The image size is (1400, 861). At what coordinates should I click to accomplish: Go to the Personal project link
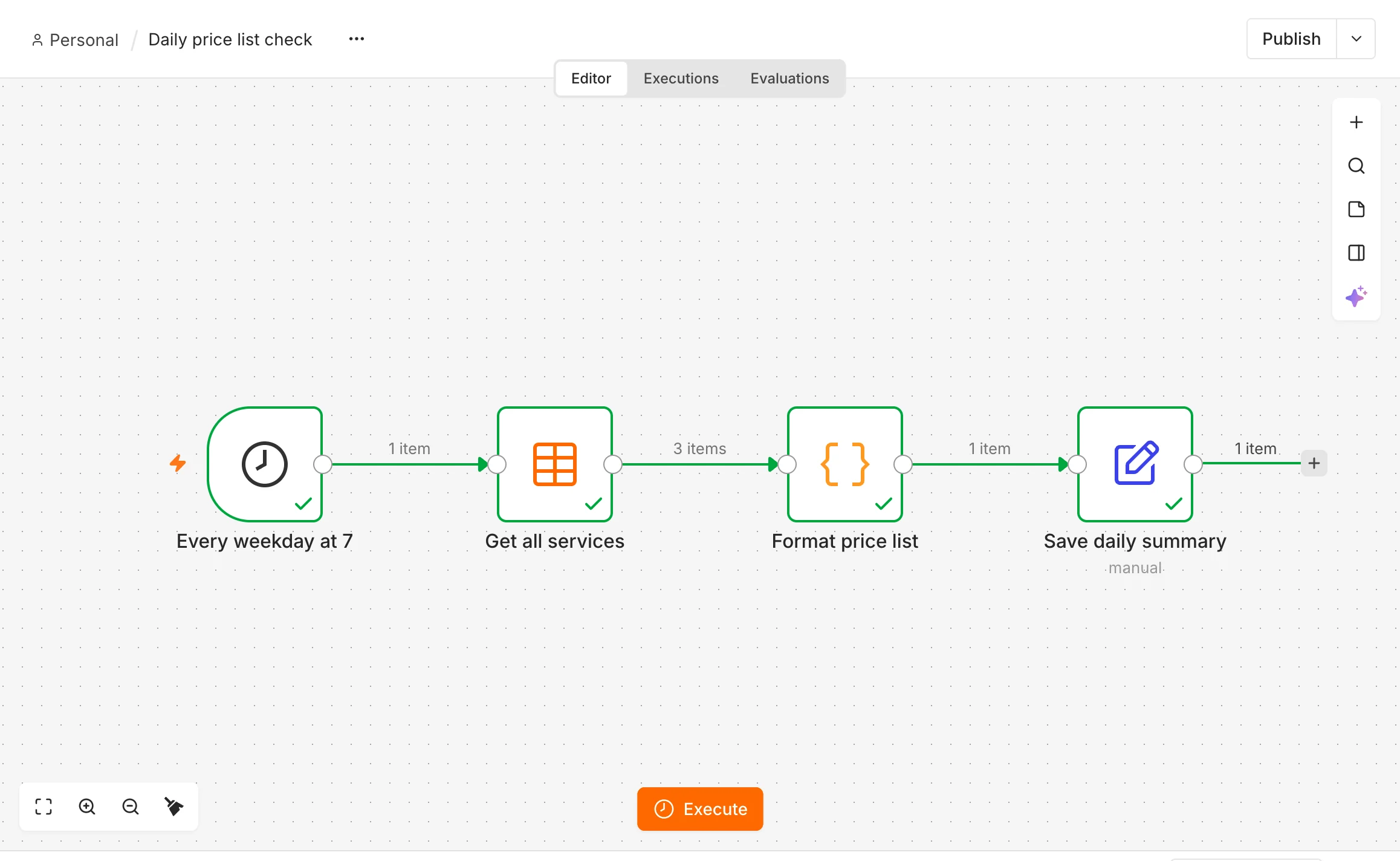point(76,40)
